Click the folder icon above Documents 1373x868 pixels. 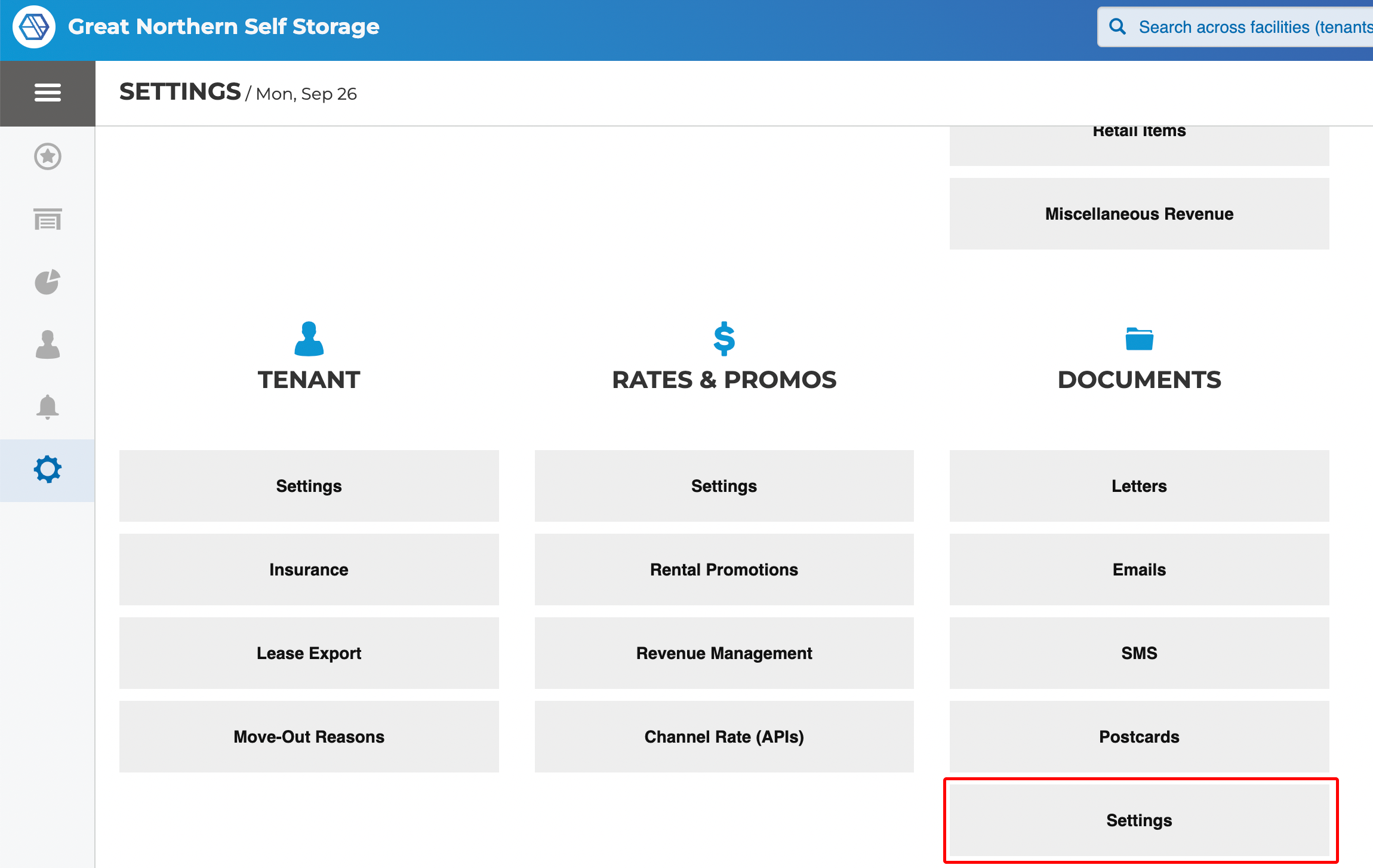1138,338
